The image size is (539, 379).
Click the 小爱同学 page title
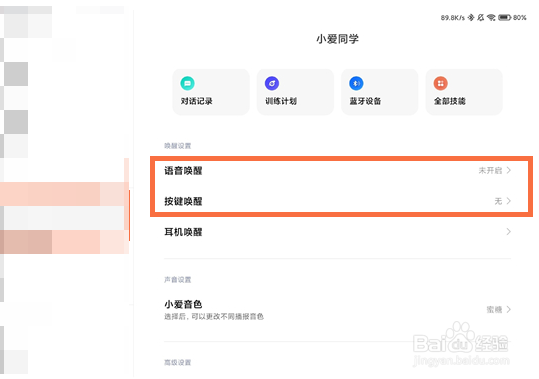338,39
